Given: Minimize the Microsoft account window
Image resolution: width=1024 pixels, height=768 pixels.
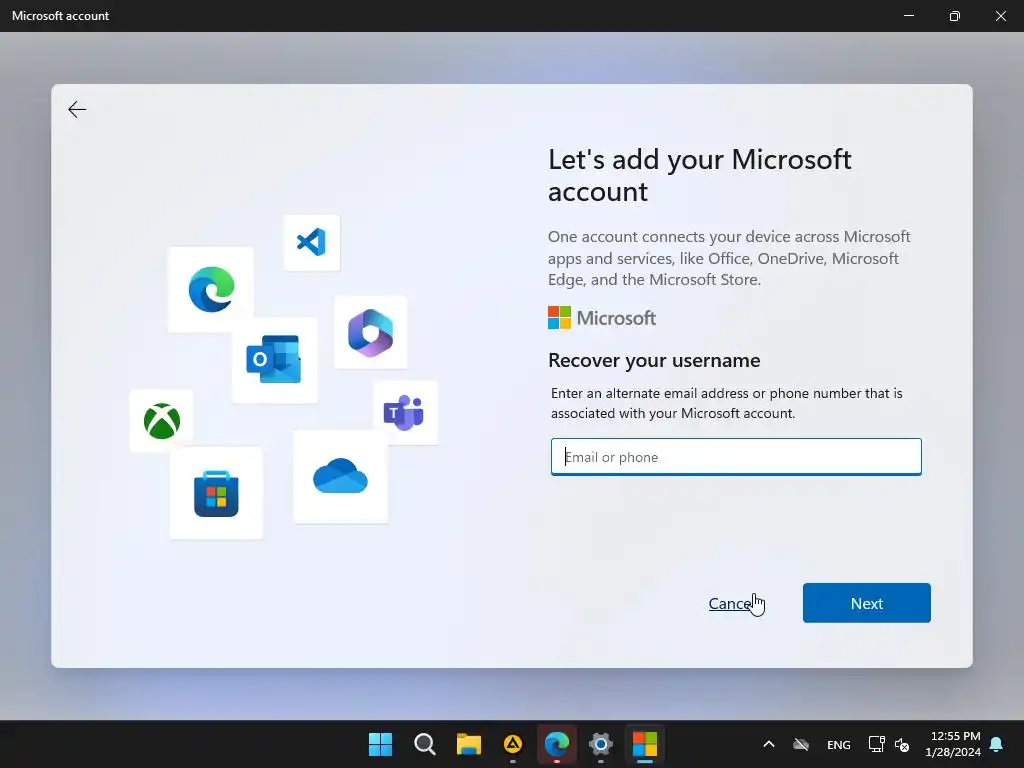Looking at the screenshot, I should (x=908, y=16).
